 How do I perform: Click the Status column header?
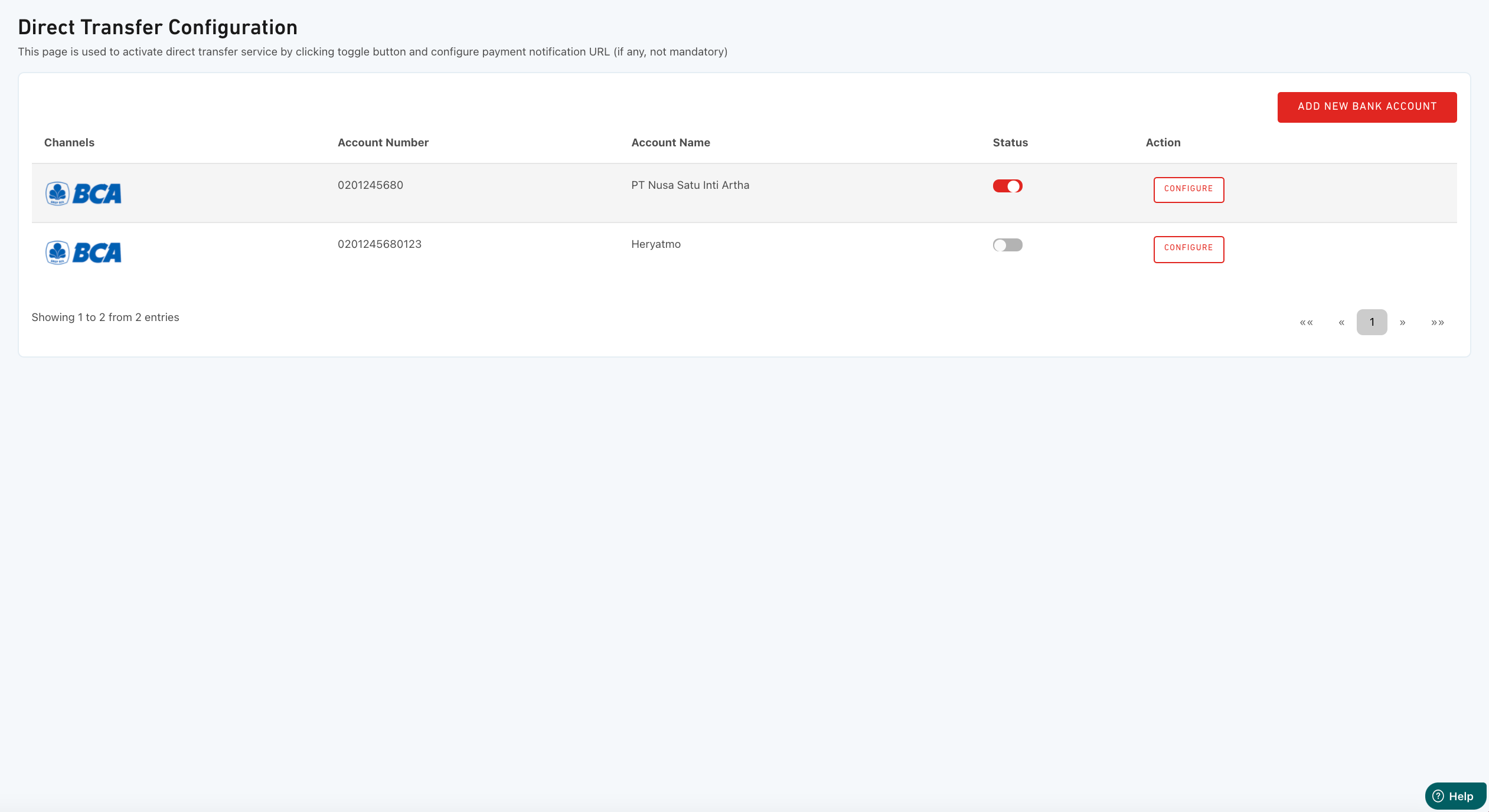pyautogui.click(x=1010, y=143)
